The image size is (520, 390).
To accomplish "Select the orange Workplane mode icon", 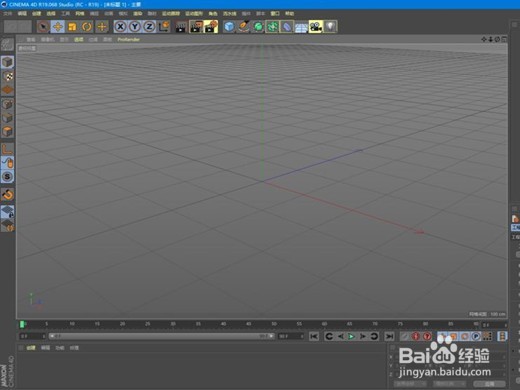I will click(x=7, y=90).
